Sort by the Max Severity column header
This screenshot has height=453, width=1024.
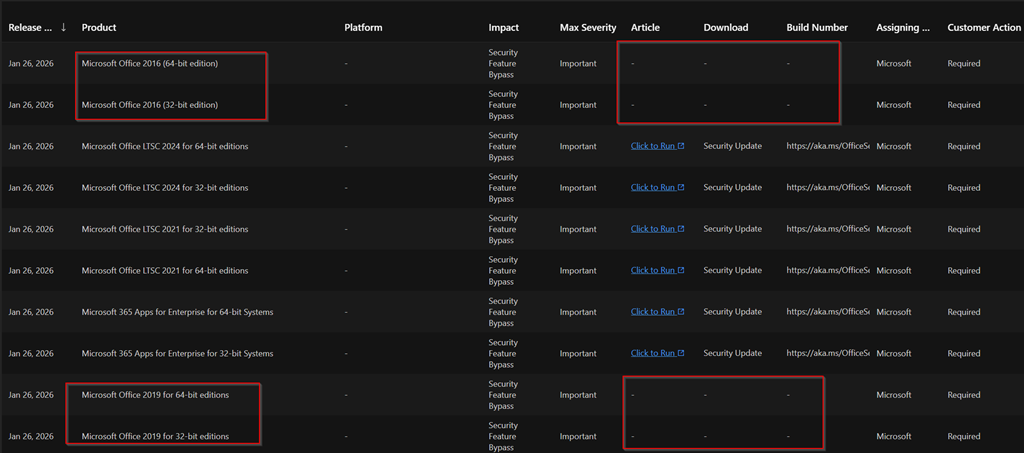pyautogui.click(x=587, y=27)
